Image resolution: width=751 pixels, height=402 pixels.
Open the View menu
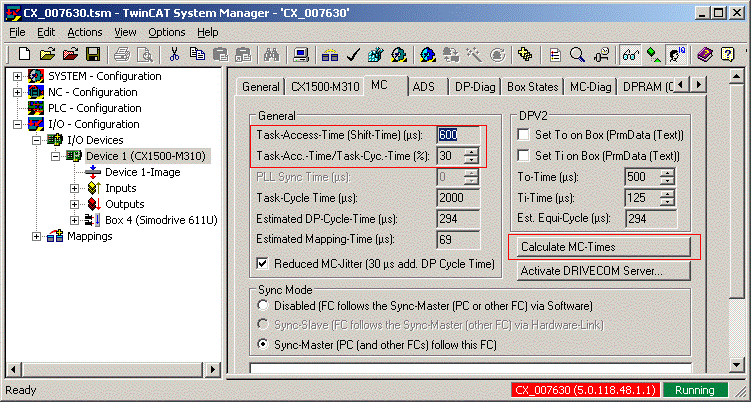point(125,32)
